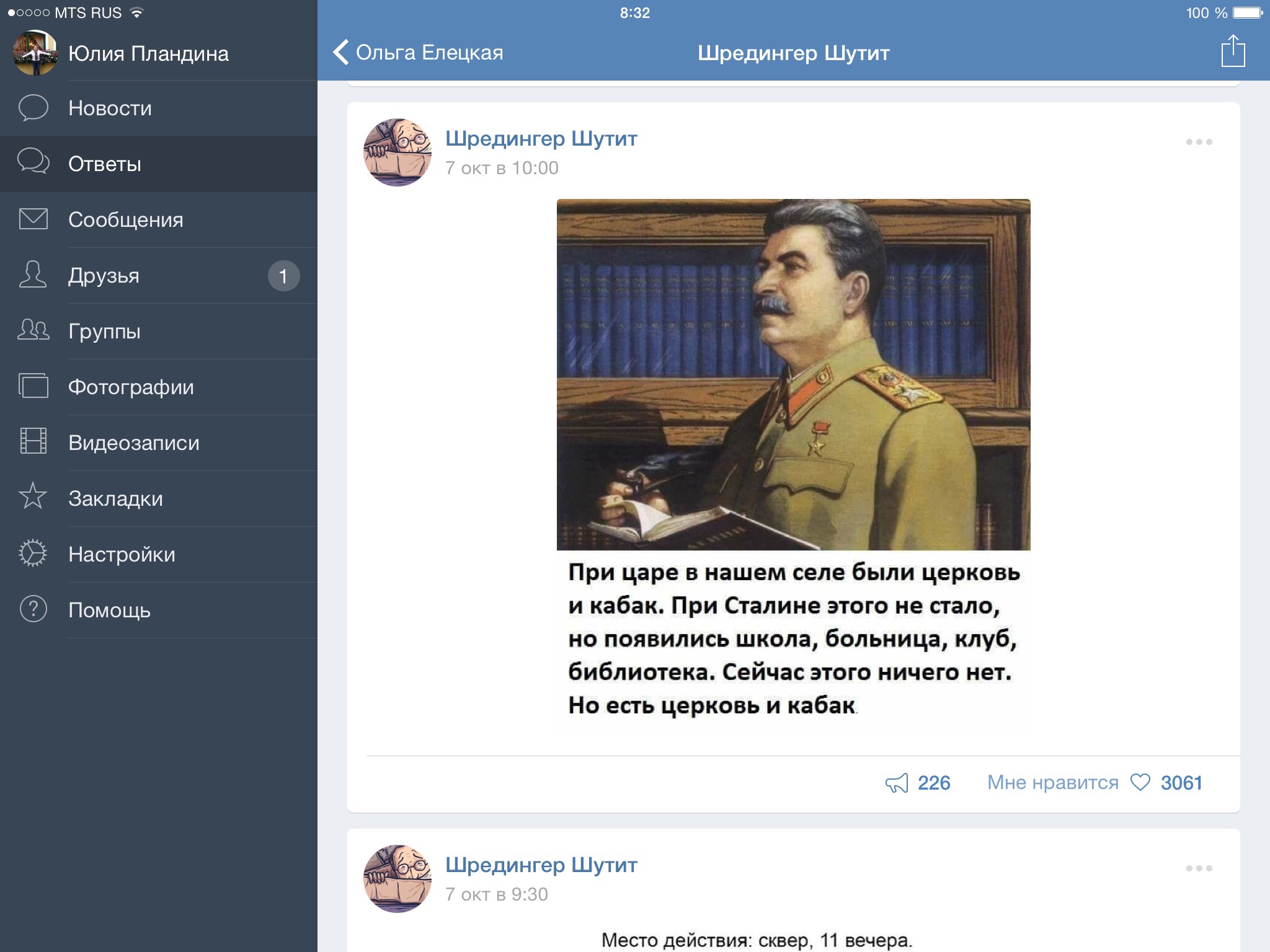Open avatar of the 10:00 post
This screenshot has width=1270, height=952.
pos(397,152)
